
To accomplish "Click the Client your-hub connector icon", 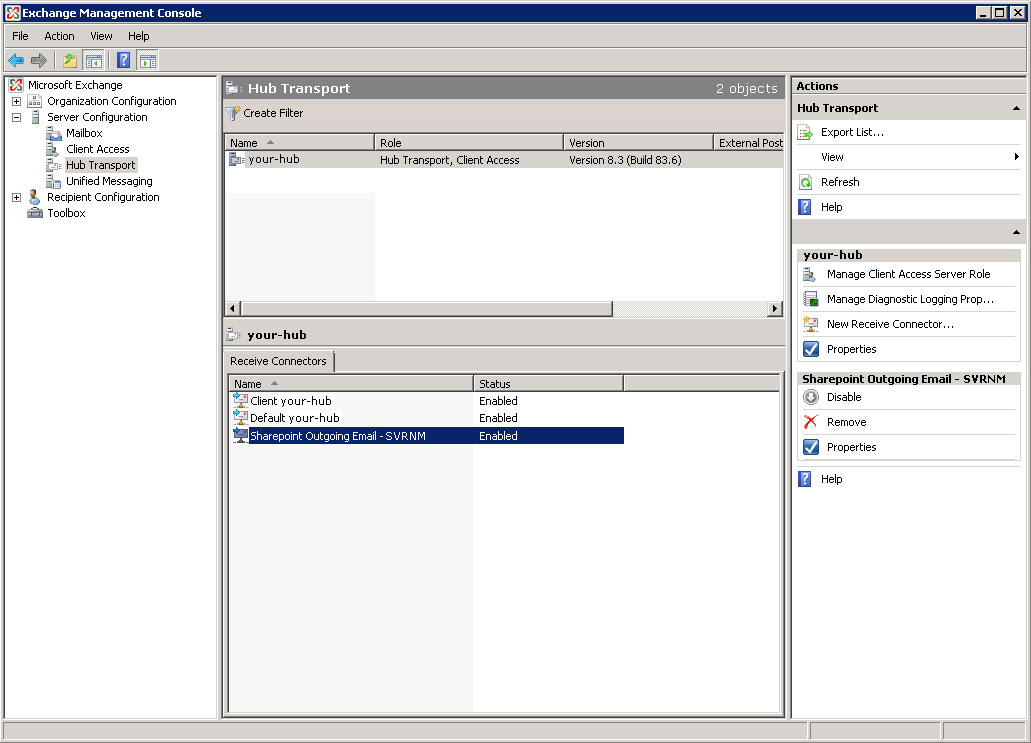I will 241,400.
